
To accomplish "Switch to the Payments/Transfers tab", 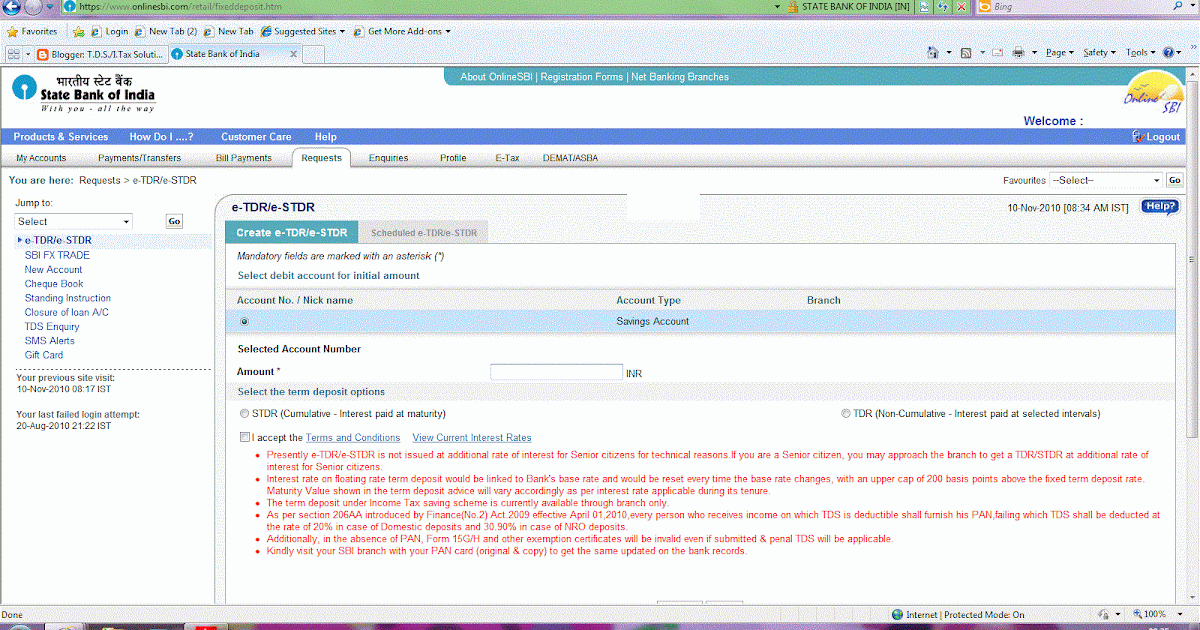I will [139, 158].
